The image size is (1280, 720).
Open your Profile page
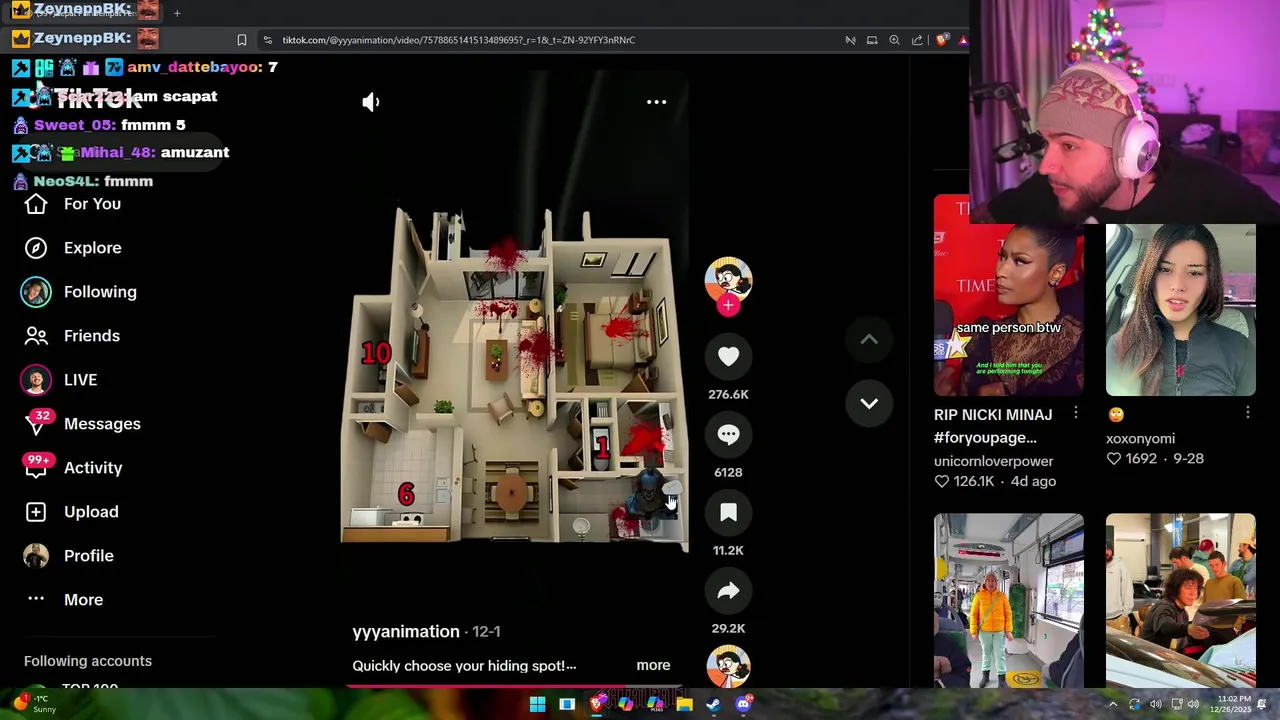88,556
